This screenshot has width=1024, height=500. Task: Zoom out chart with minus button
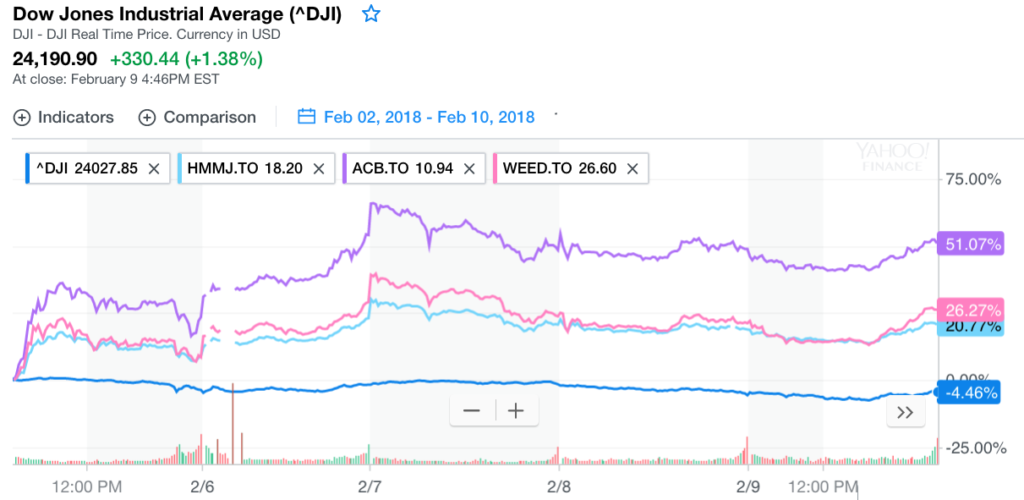(472, 411)
